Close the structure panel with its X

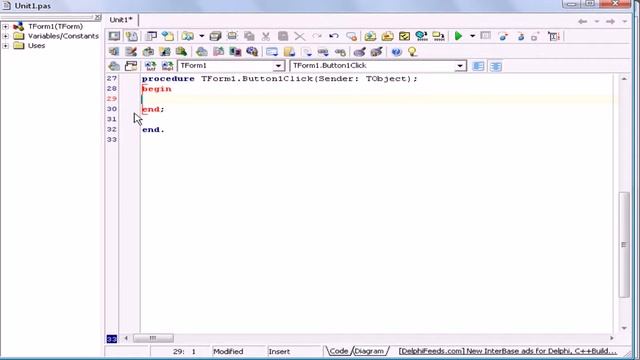click(x=98, y=18)
